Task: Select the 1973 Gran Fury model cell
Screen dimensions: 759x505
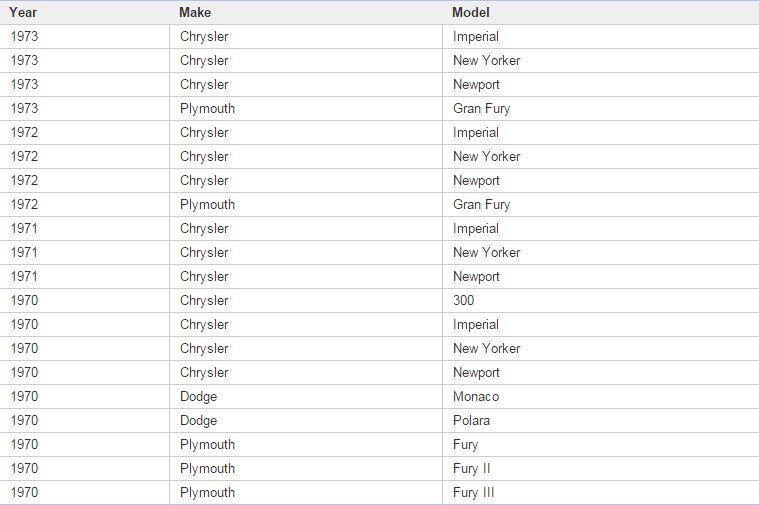Action: tap(601, 108)
